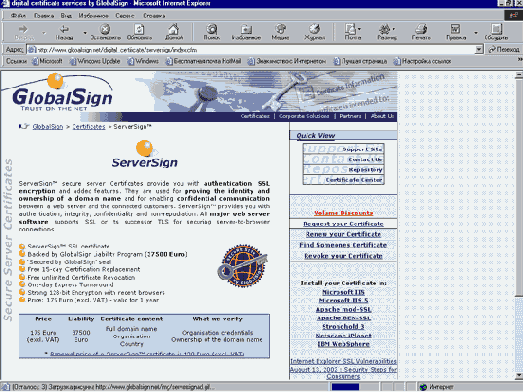Open the Избранное (Favorites) toolbar pane
This screenshot has width=523, height=392.
point(246,32)
